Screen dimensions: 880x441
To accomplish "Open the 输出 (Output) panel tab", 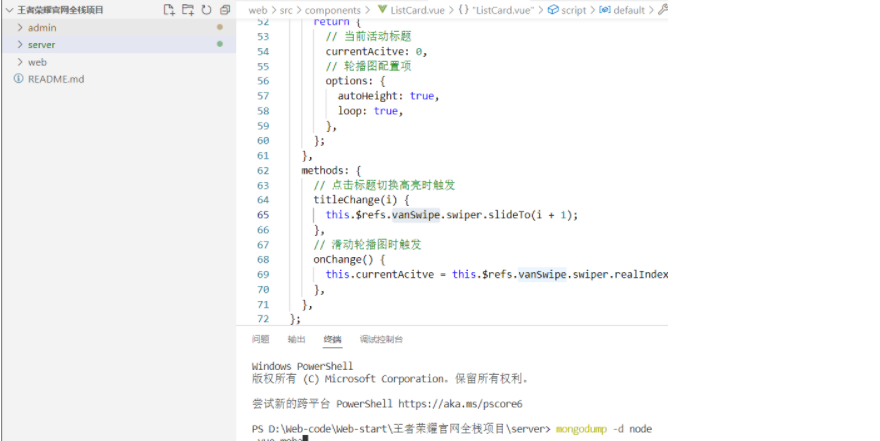I will [296, 339].
